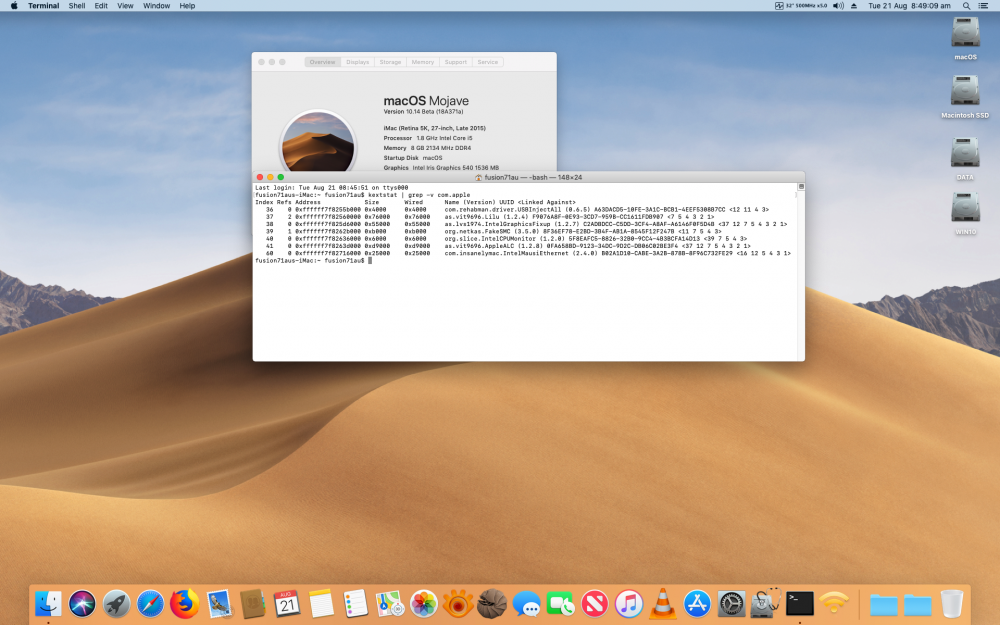Click the org.slice.IntelCPUMonitor line
1000x625 pixels.
[x=504, y=239]
